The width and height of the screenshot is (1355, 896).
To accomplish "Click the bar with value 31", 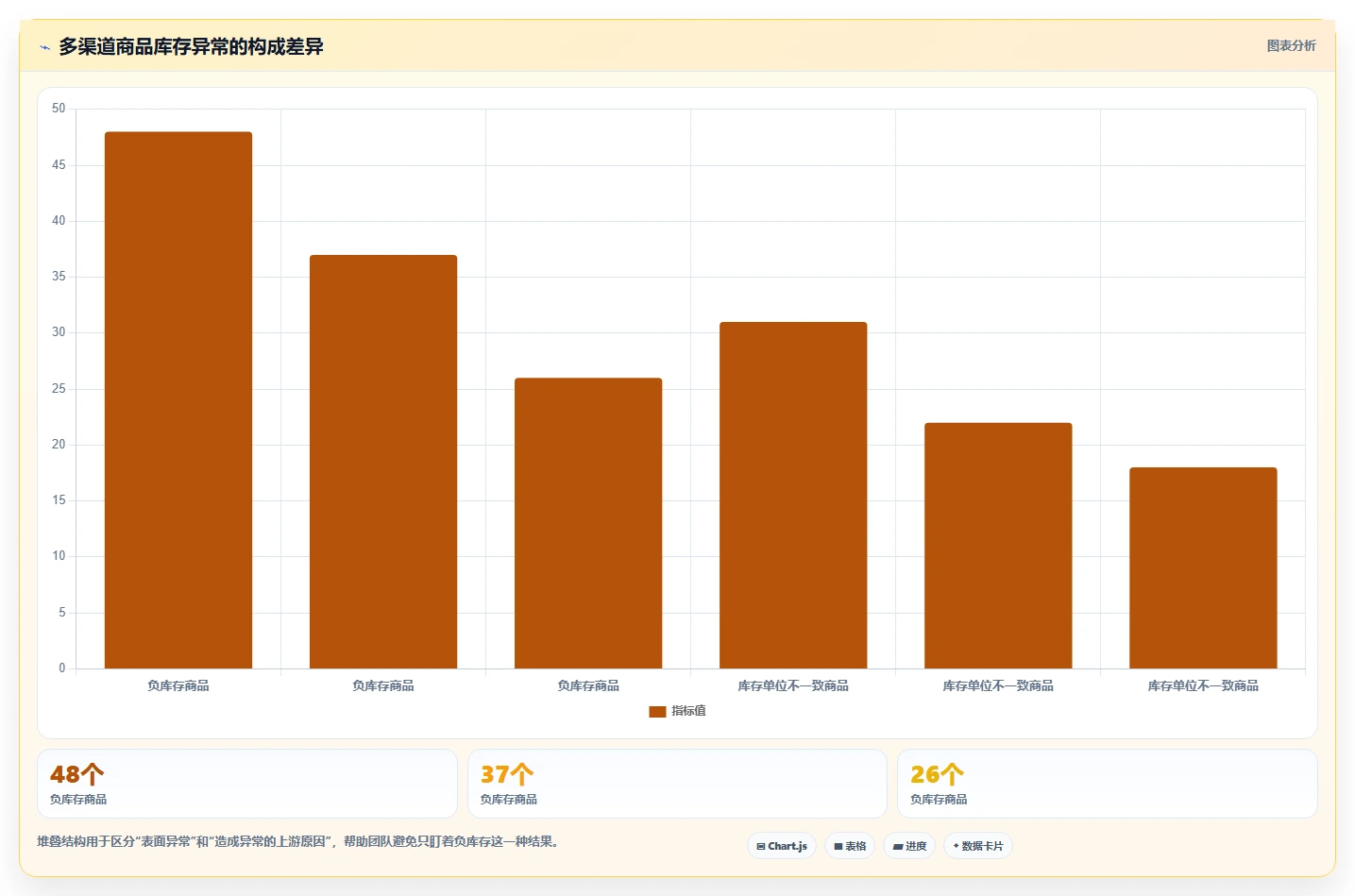I will 793,496.
